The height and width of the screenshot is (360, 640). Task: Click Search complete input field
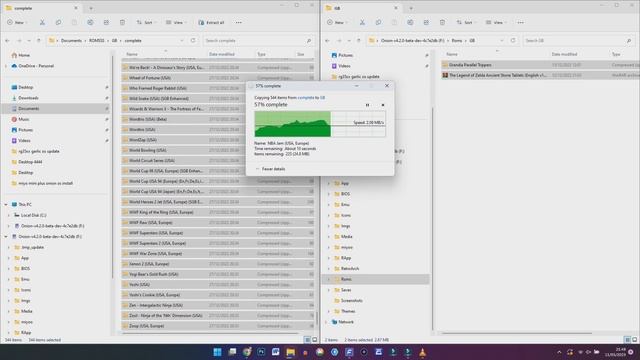click(258, 40)
